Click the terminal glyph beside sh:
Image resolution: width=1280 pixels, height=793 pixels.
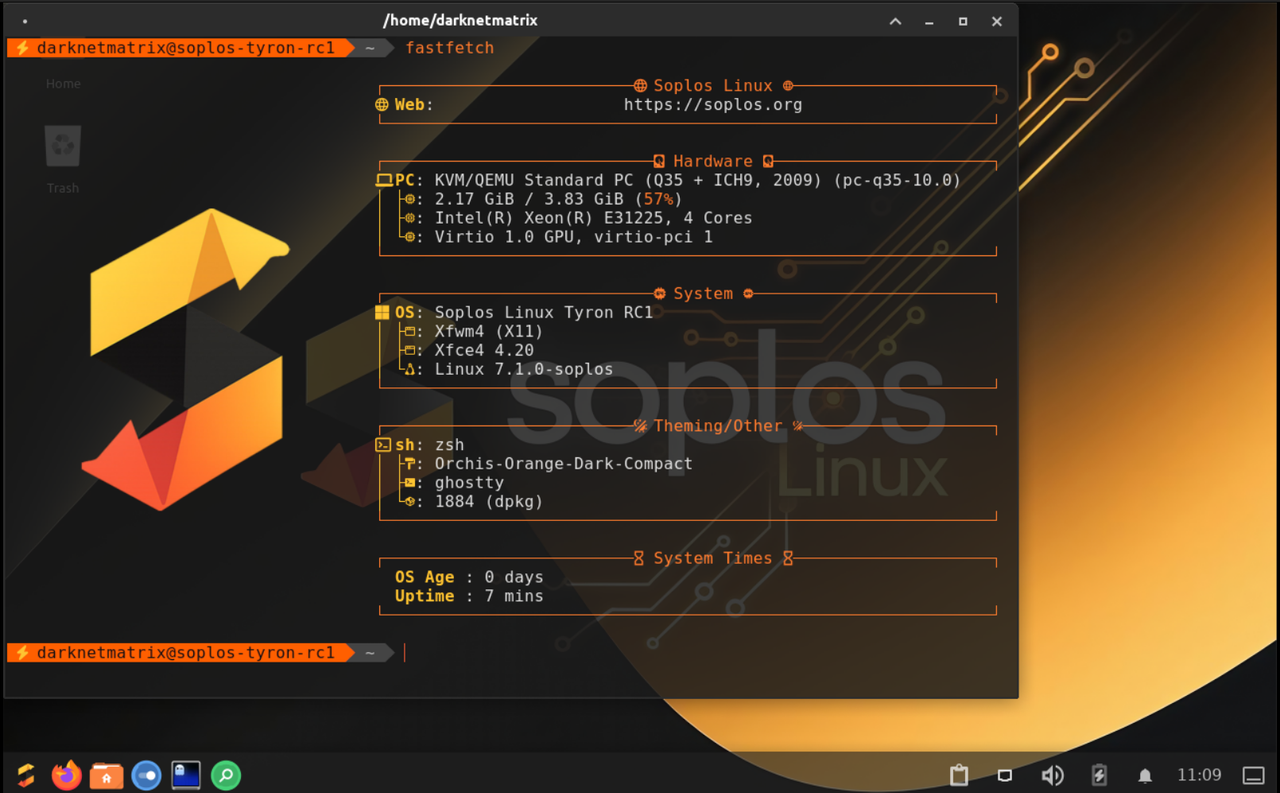pos(383,445)
